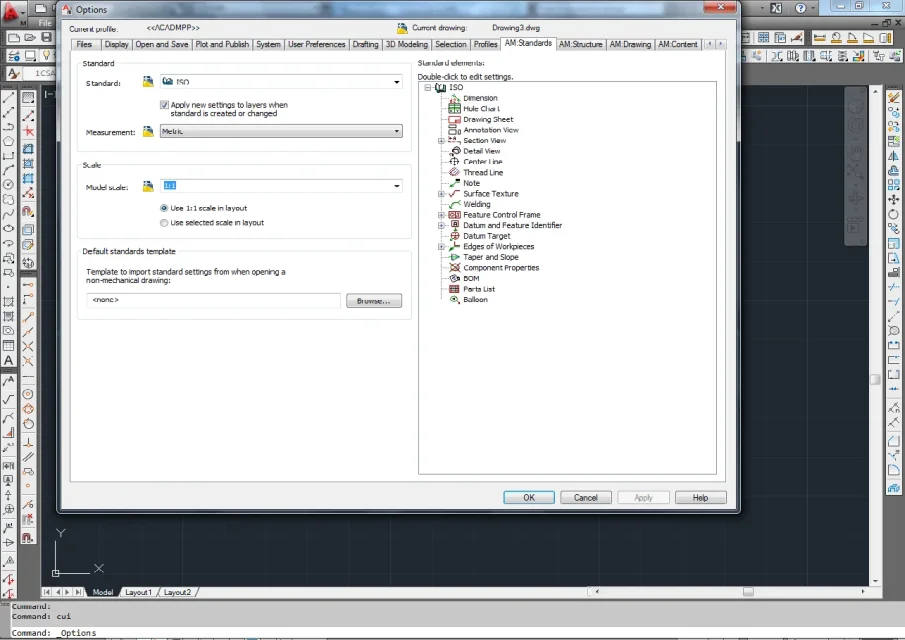Select the Drawing Sheet element
Screen dimensions: 905x640
point(488,120)
